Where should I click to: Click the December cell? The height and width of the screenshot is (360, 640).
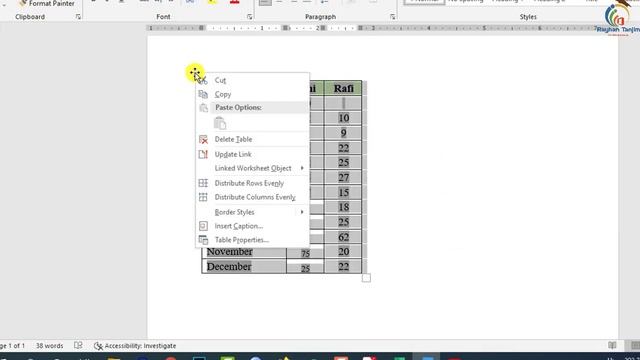[x=244, y=267]
